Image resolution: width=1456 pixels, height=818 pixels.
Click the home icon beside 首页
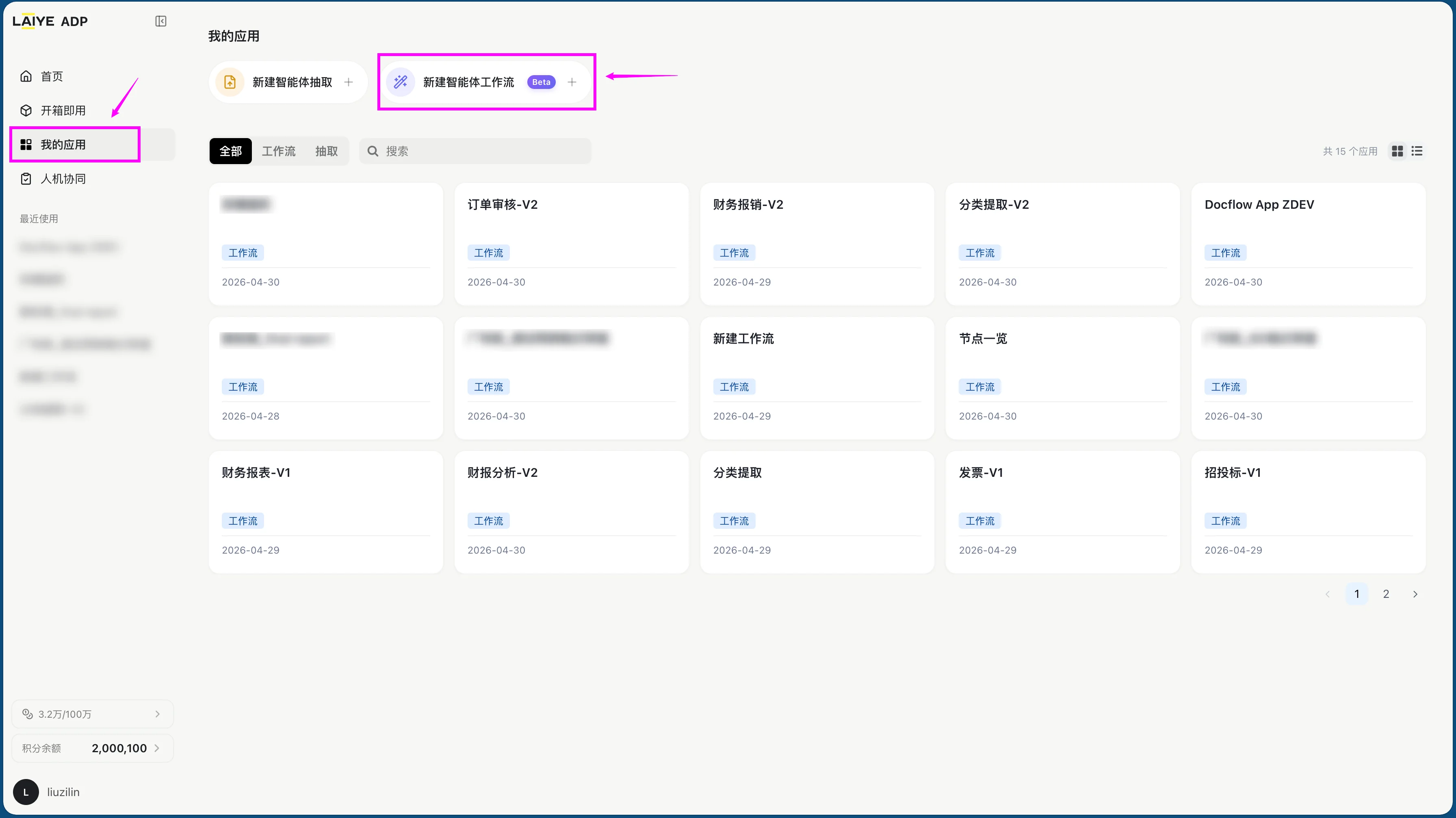(x=26, y=76)
